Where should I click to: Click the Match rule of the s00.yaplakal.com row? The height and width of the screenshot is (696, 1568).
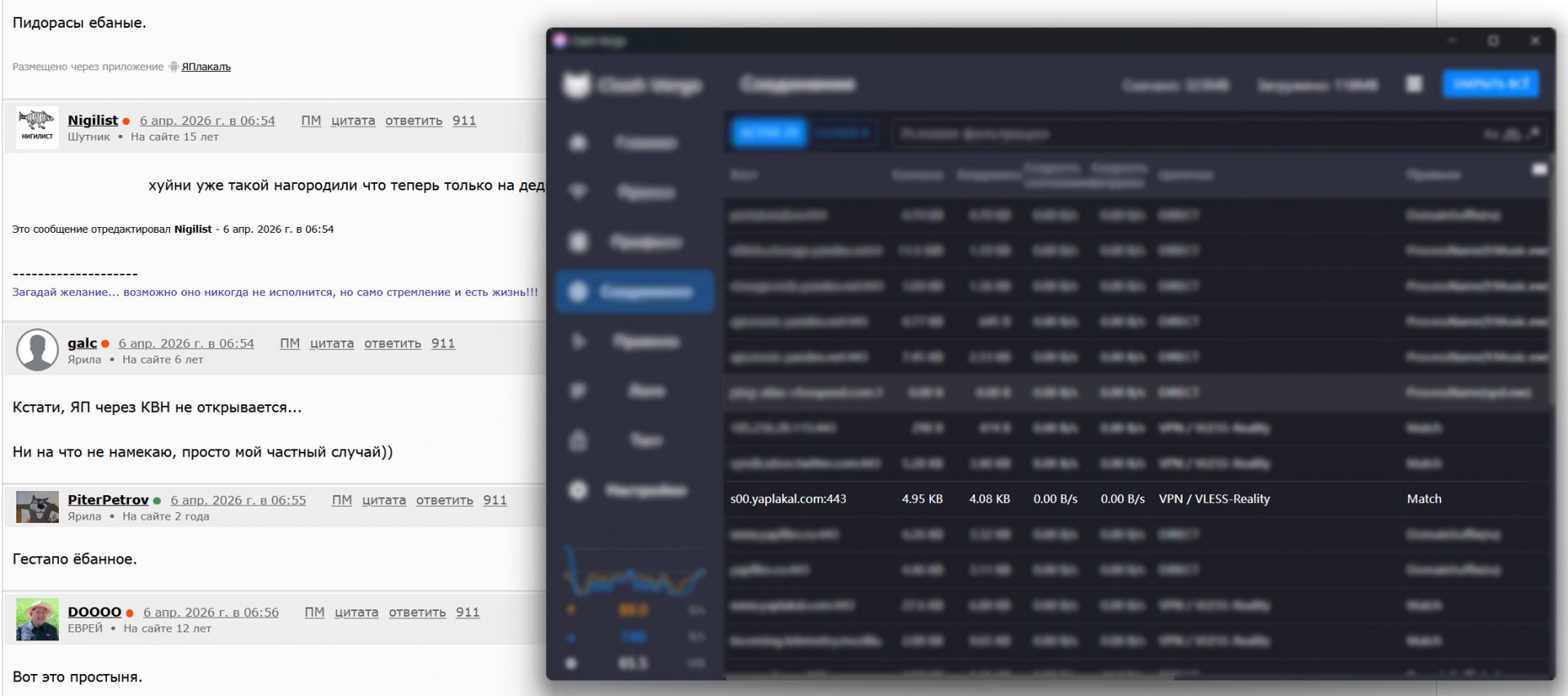[x=1424, y=499]
